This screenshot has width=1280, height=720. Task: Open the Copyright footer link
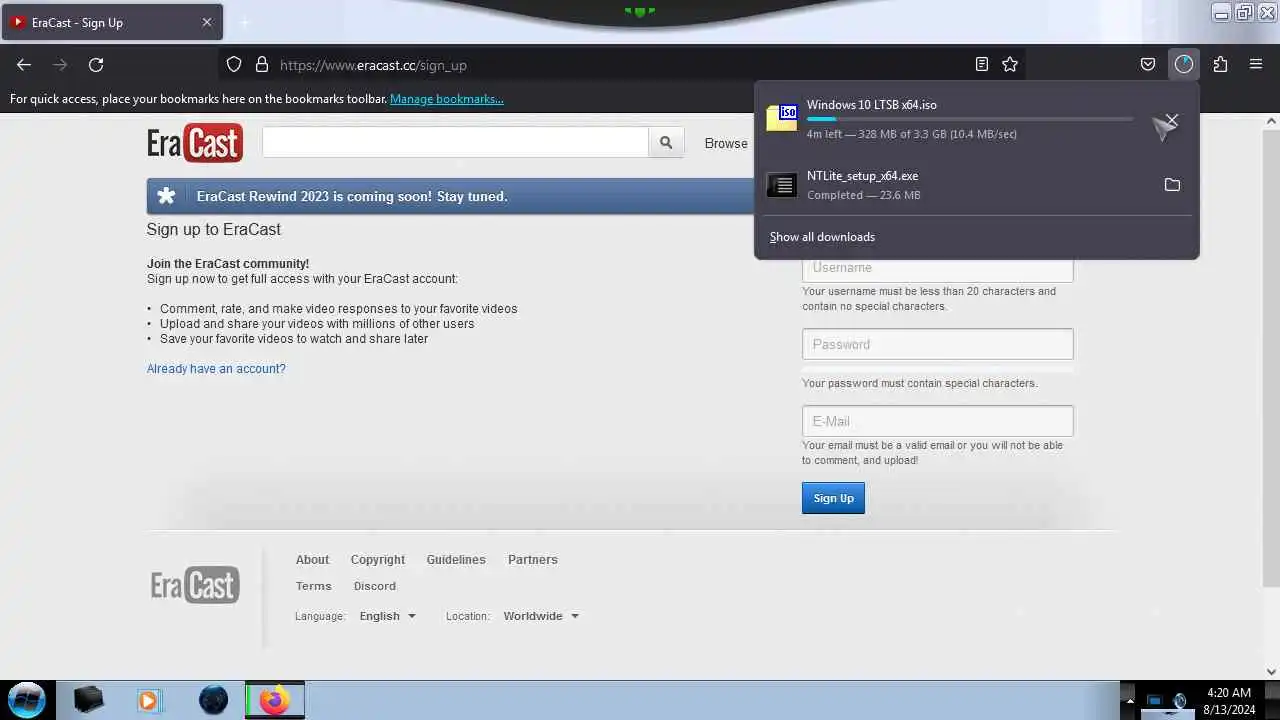pyautogui.click(x=378, y=560)
